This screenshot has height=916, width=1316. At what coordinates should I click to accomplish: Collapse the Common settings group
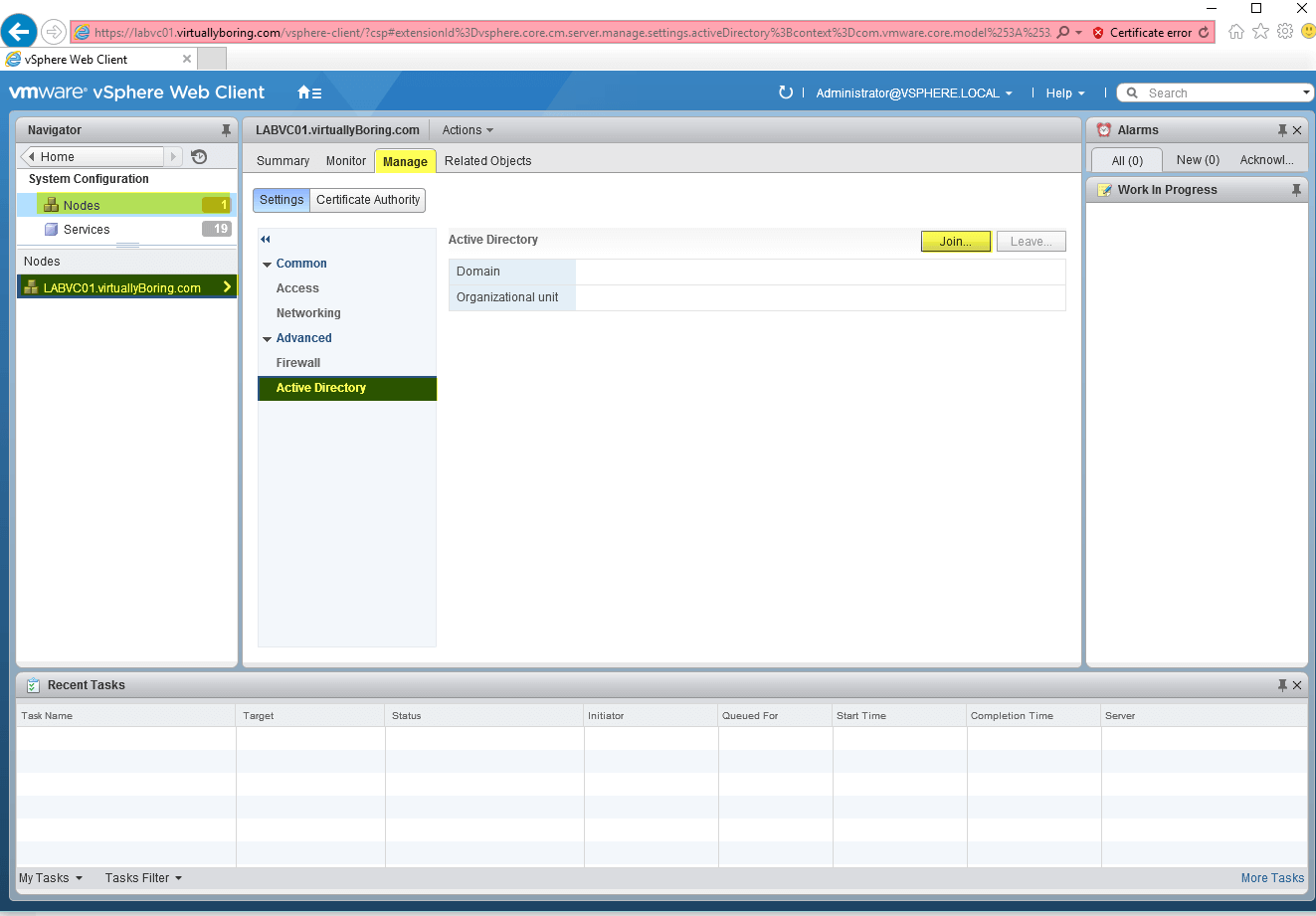pyautogui.click(x=267, y=265)
